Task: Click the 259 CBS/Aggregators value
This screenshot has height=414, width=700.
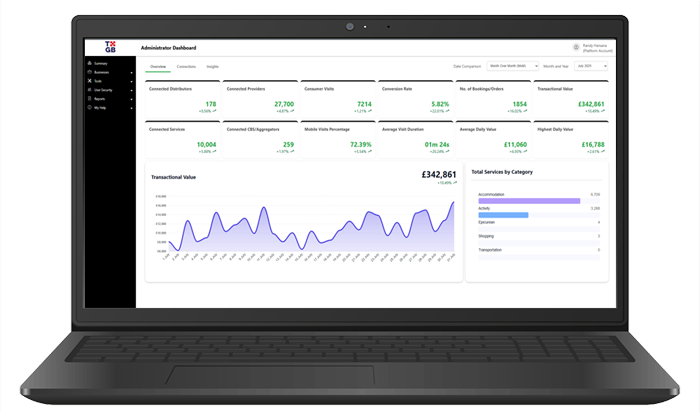Action: (x=288, y=145)
